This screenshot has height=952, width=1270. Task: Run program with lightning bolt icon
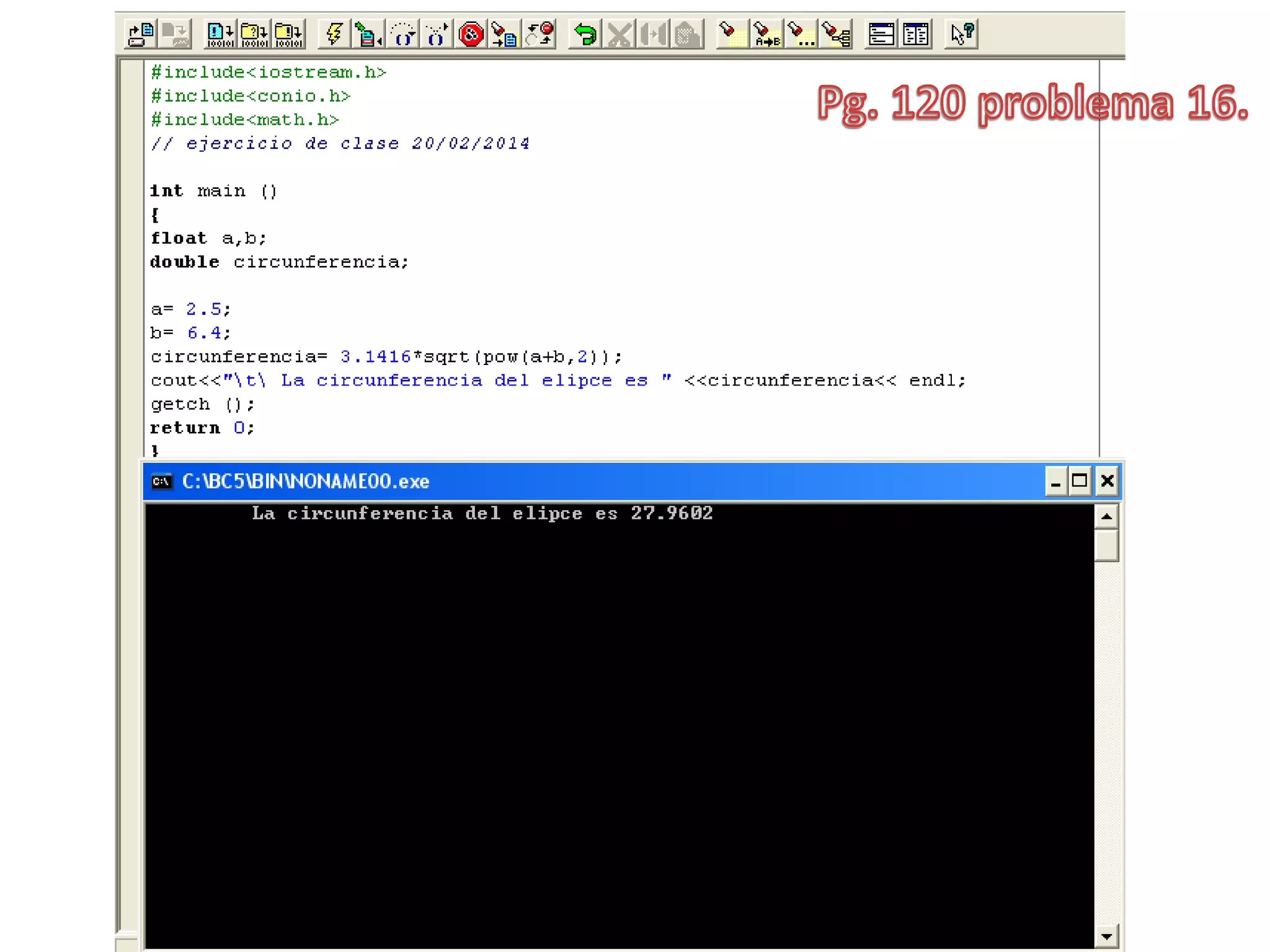pyautogui.click(x=334, y=34)
